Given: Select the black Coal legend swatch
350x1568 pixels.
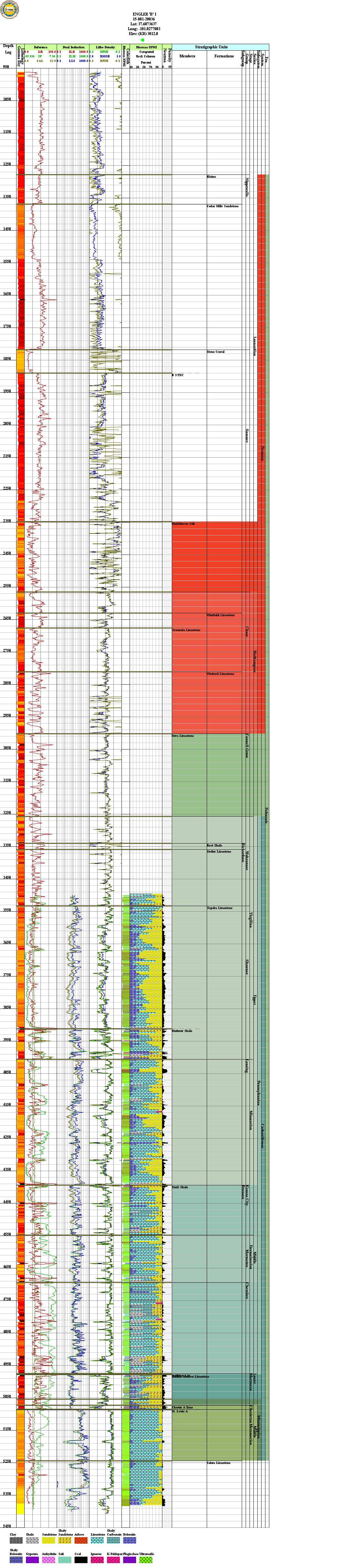Looking at the screenshot, I should [x=81, y=1560].
